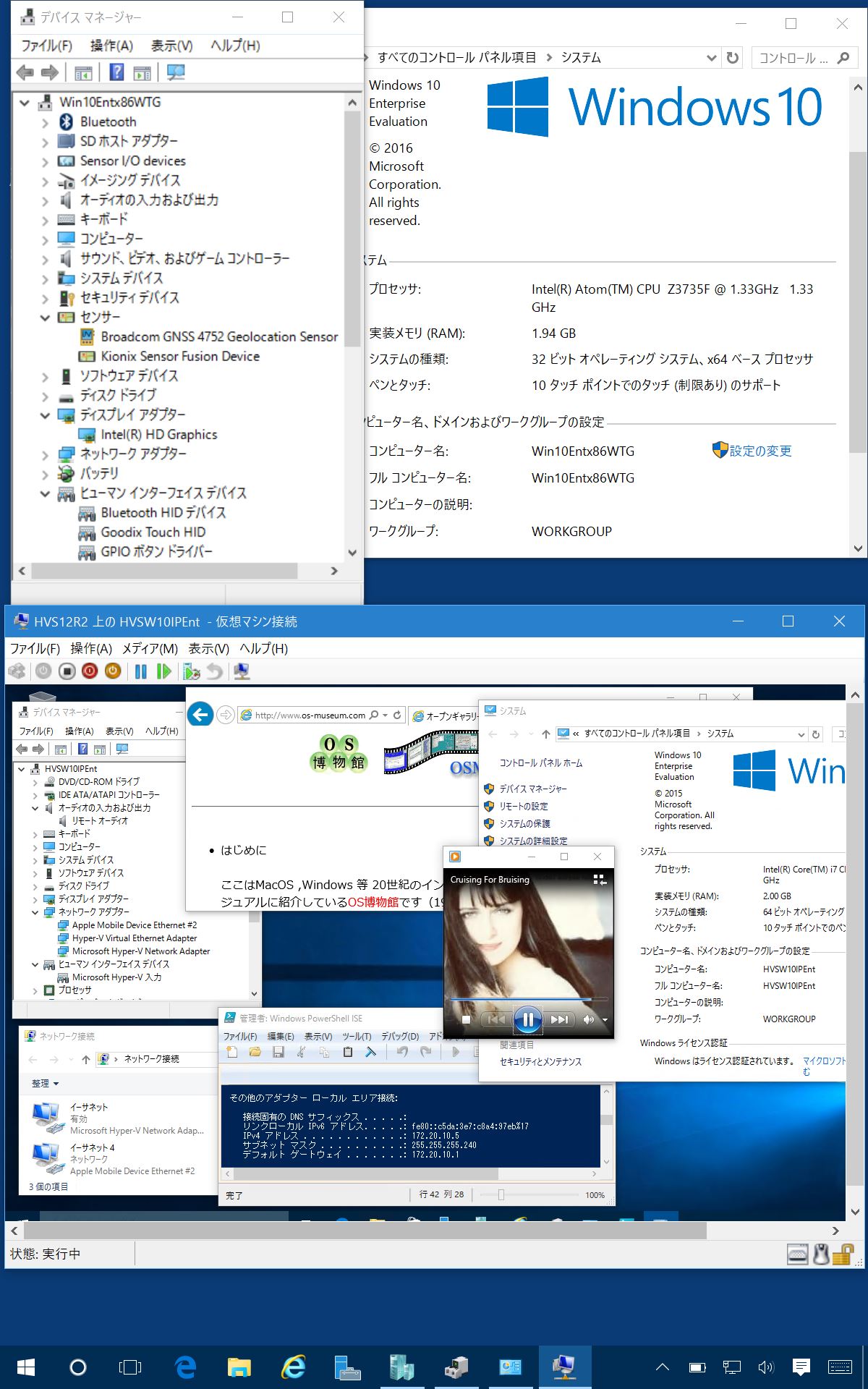868x1389 pixels.
Task: Select Hyper-V Virtual Ethernet Adapter in VM
Action: (x=135, y=938)
